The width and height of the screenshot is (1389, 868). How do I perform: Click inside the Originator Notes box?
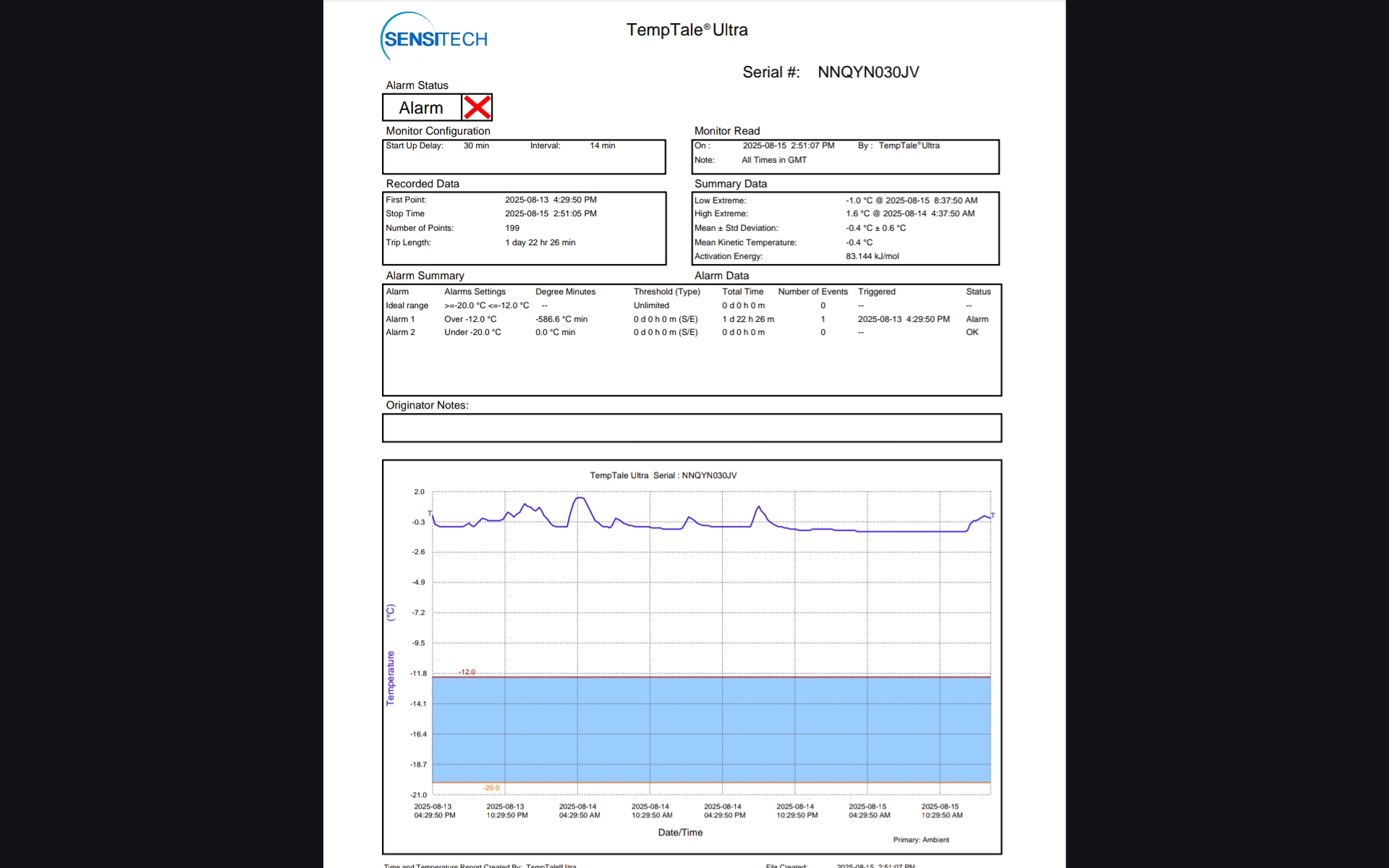(x=691, y=428)
